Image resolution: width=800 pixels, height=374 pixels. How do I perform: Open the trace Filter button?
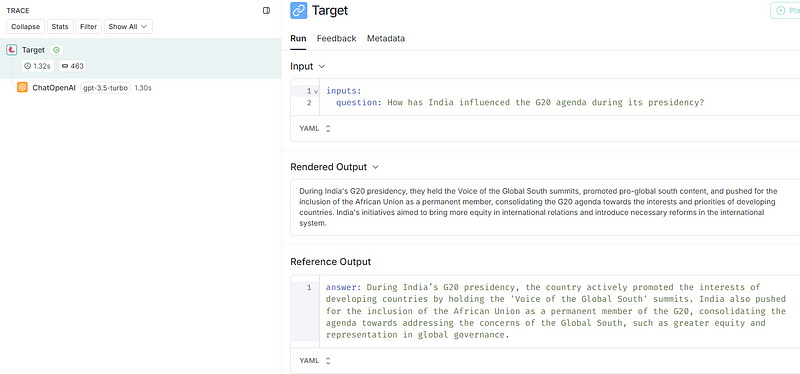89,27
